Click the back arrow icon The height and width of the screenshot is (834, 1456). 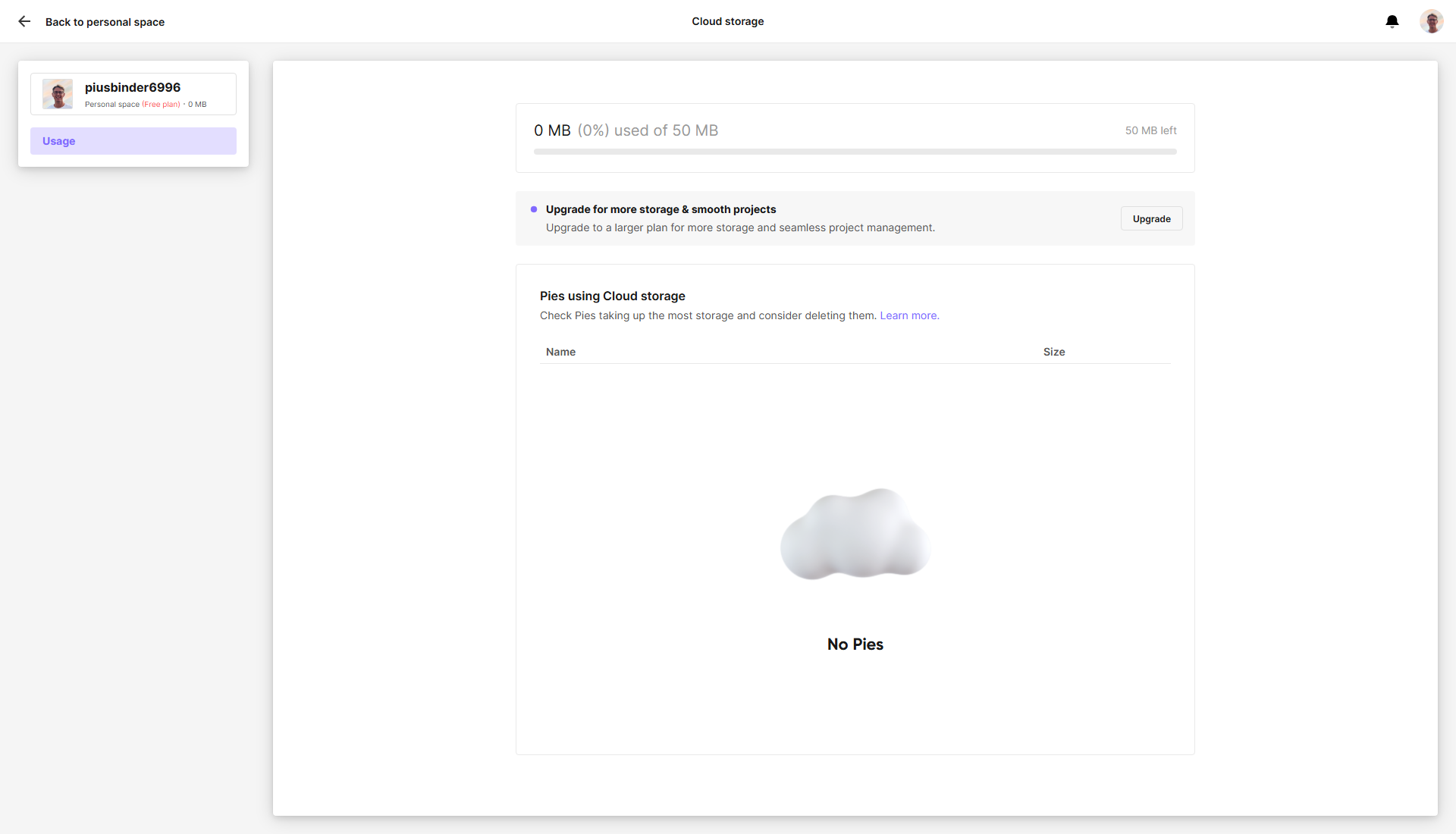[24, 21]
